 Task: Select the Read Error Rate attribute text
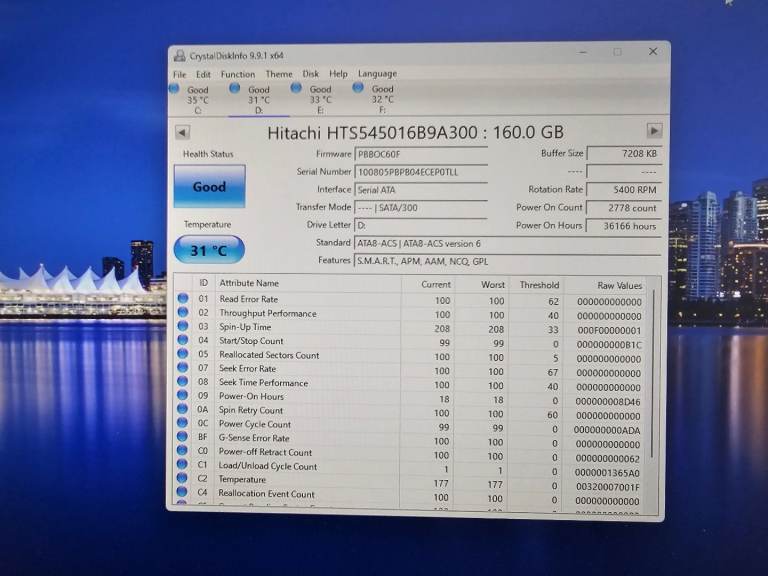248,299
